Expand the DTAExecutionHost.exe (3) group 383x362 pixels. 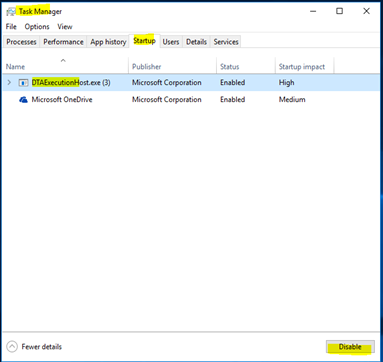9,82
